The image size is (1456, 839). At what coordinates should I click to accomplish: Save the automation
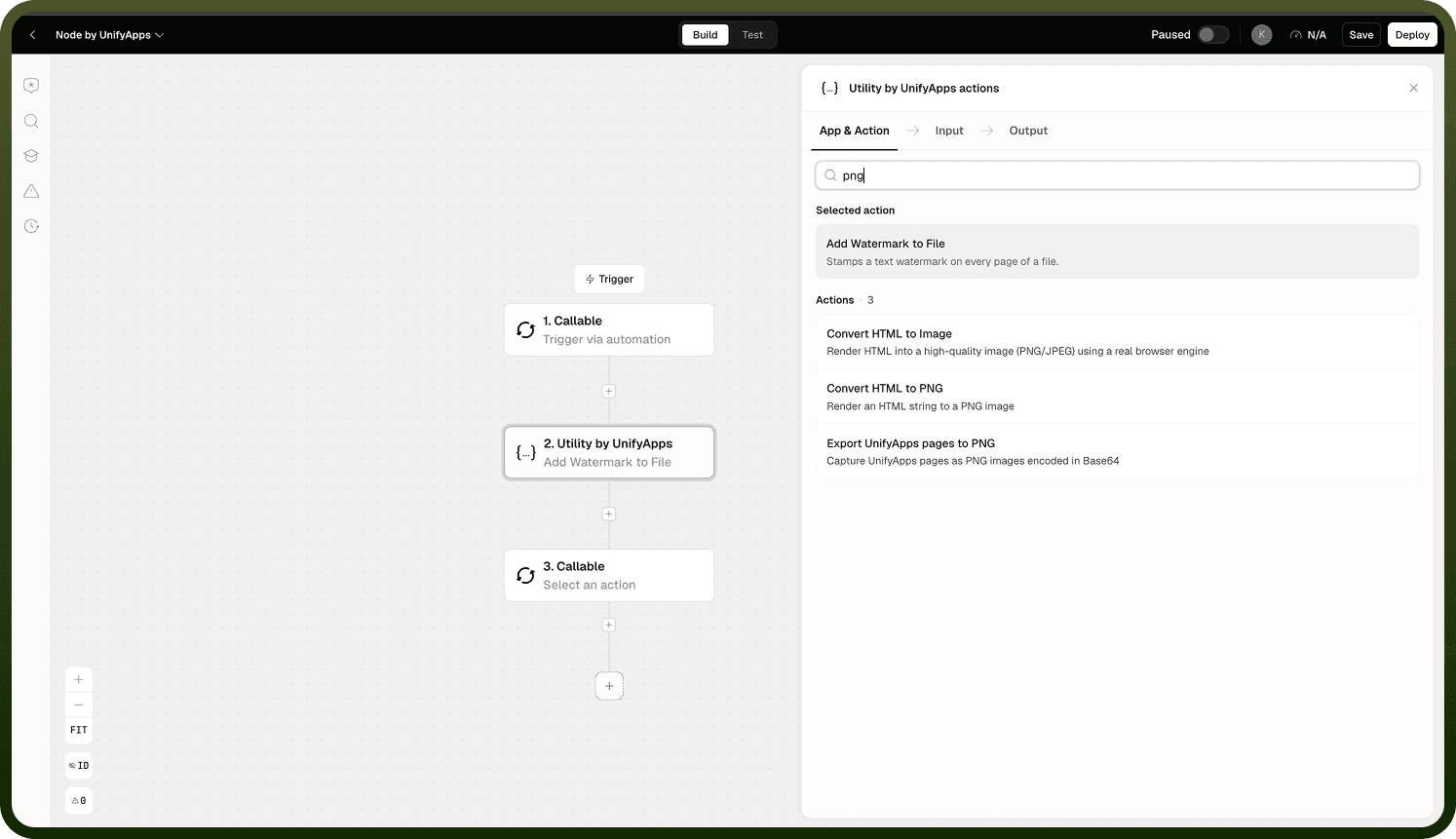(1360, 35)
